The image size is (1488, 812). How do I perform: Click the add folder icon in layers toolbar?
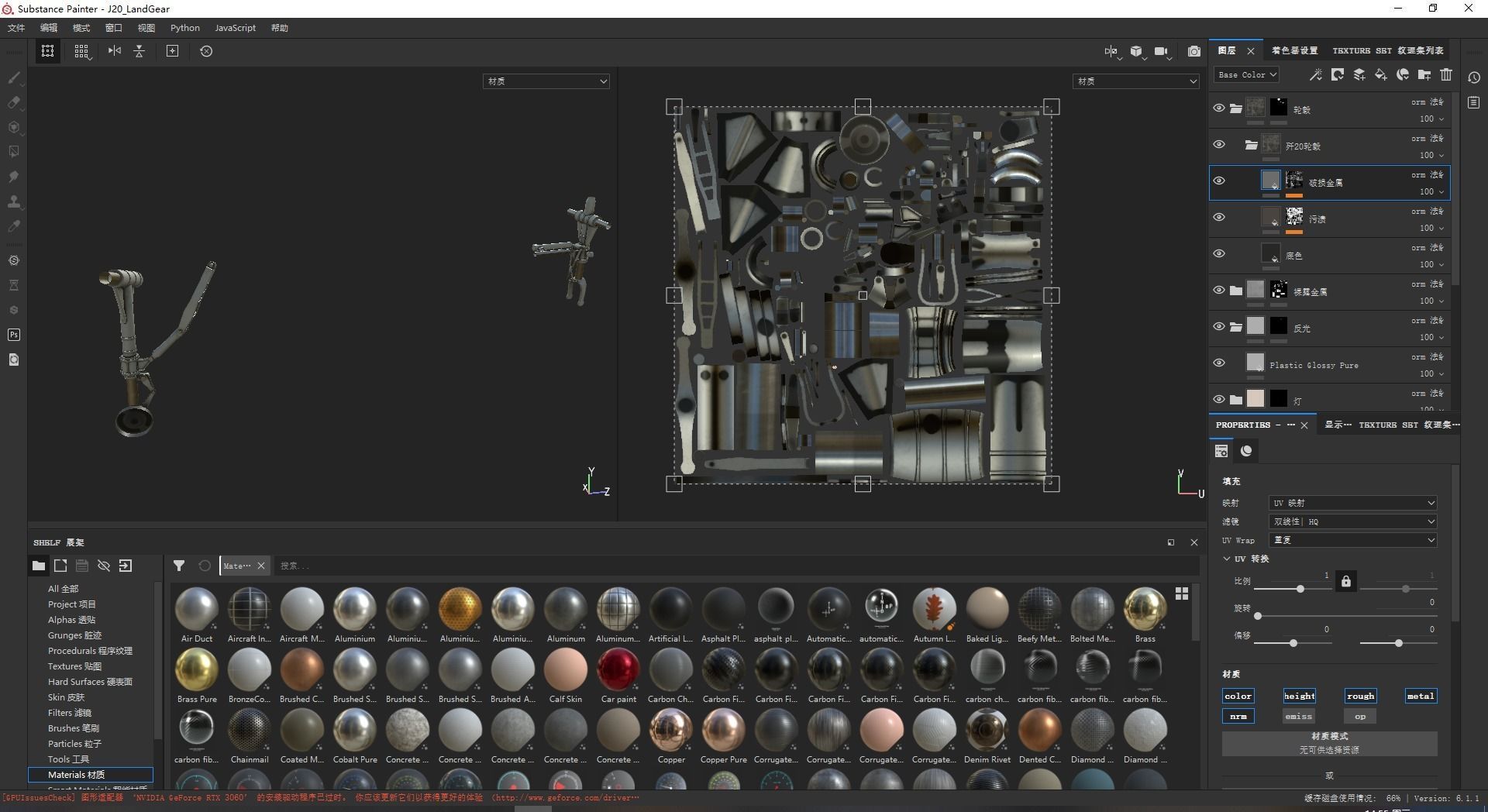click(x=1424, y=74)
